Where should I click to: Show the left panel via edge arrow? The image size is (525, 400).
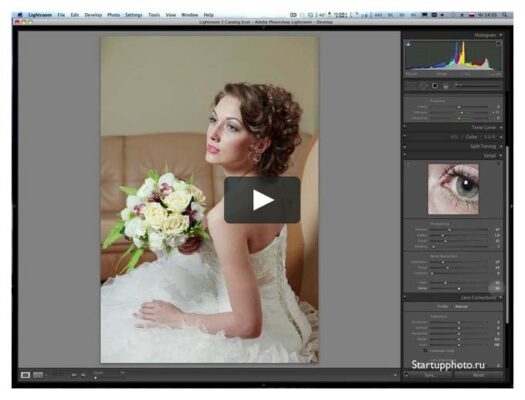[14, 206]
